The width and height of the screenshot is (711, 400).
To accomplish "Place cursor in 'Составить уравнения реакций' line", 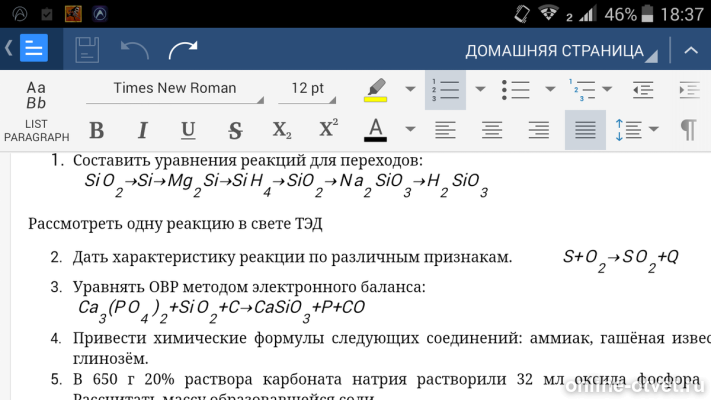I will pyautogui.click(x=248, y=161).
